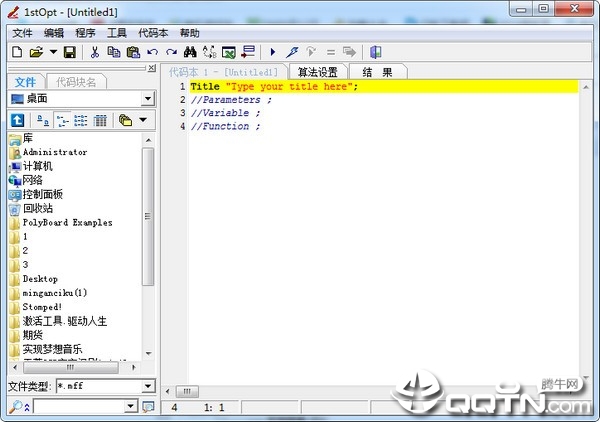
Task: Click the Paste clipboard icon
Action: click(x=133, y=52)
